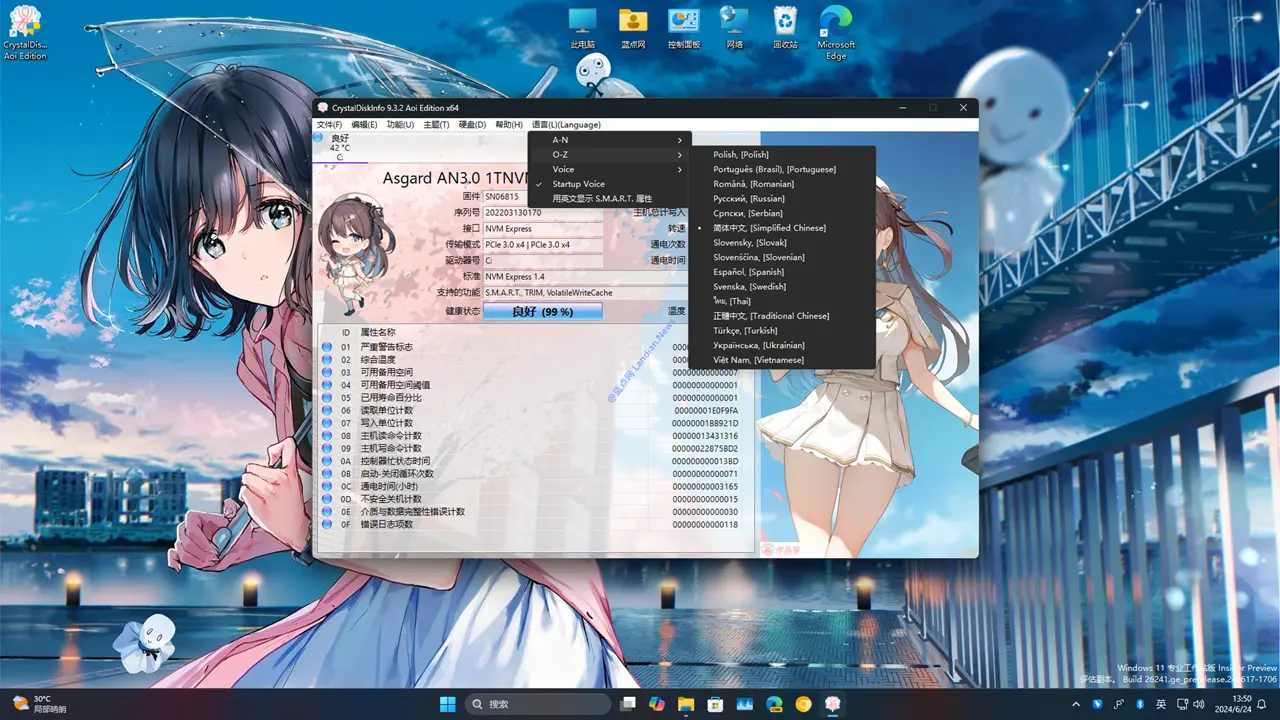
Task: Open the 主题(T) menu
Action: point(436,125)
